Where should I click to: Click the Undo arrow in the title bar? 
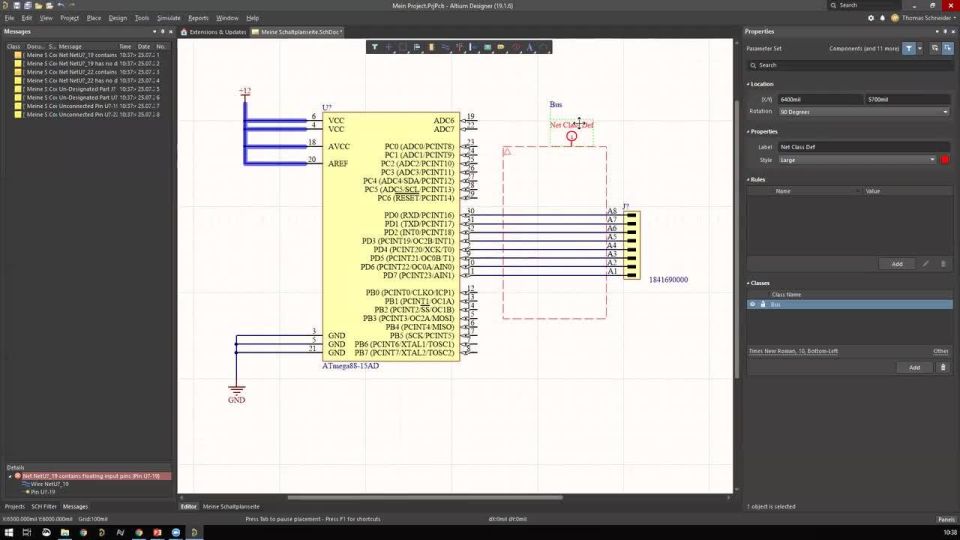click(61, 6)
